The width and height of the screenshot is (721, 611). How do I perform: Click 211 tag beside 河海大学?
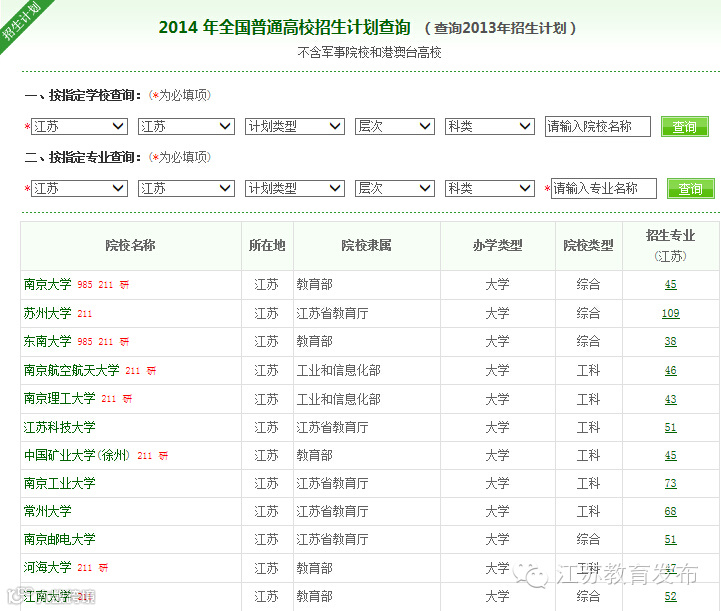85,568
